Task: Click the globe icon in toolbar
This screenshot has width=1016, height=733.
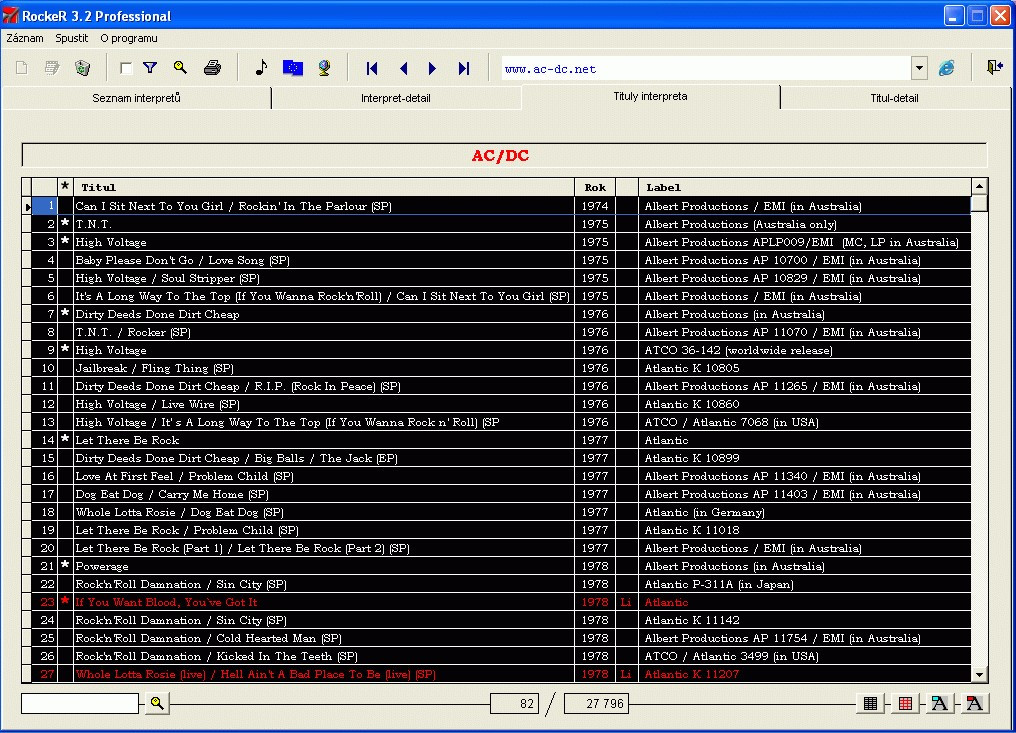Action: pyautogui.click(x=324, y=67)
